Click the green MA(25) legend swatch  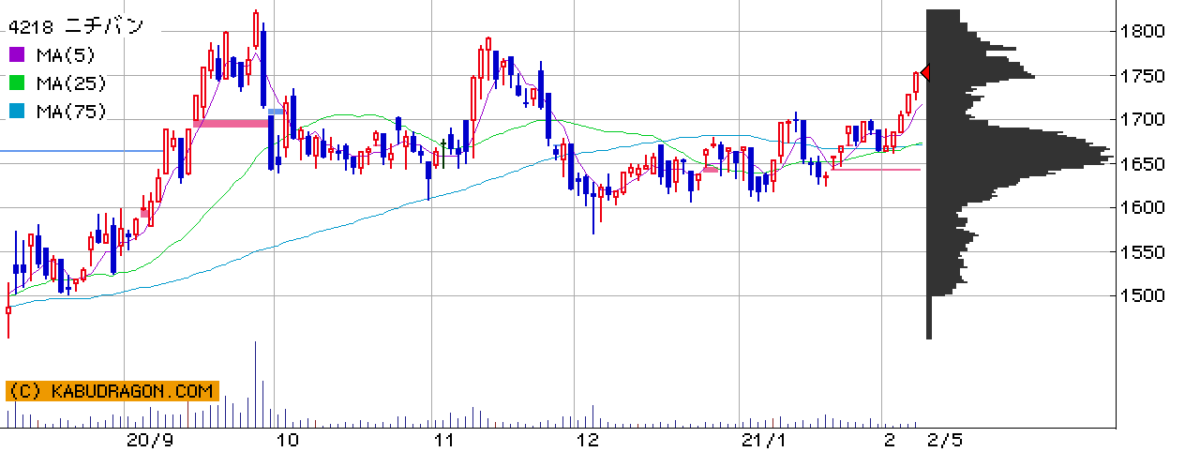pos(18,83)
